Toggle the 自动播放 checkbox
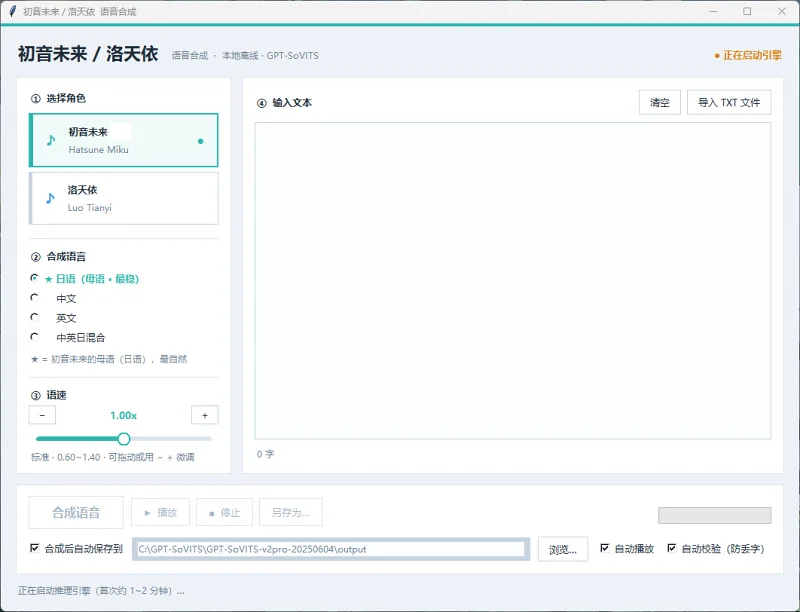 [605, 548]
